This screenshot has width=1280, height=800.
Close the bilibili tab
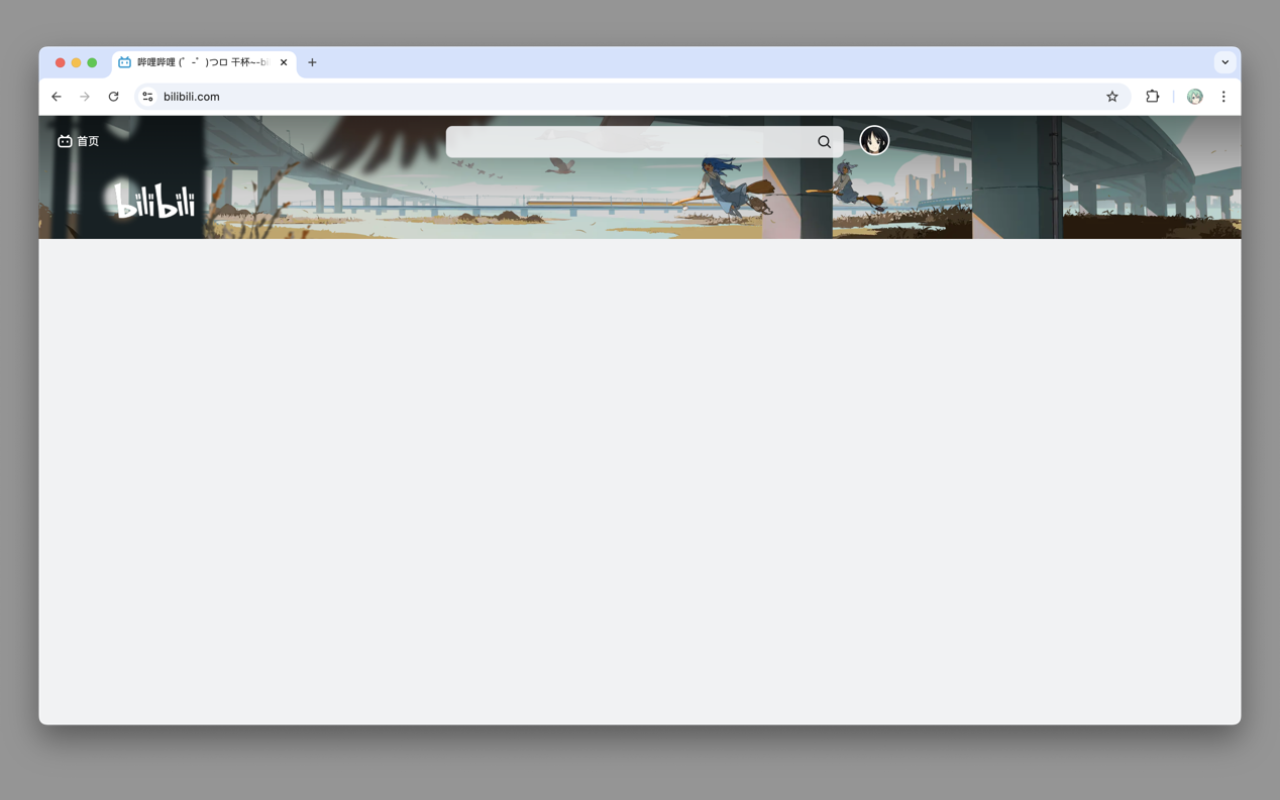284,62
